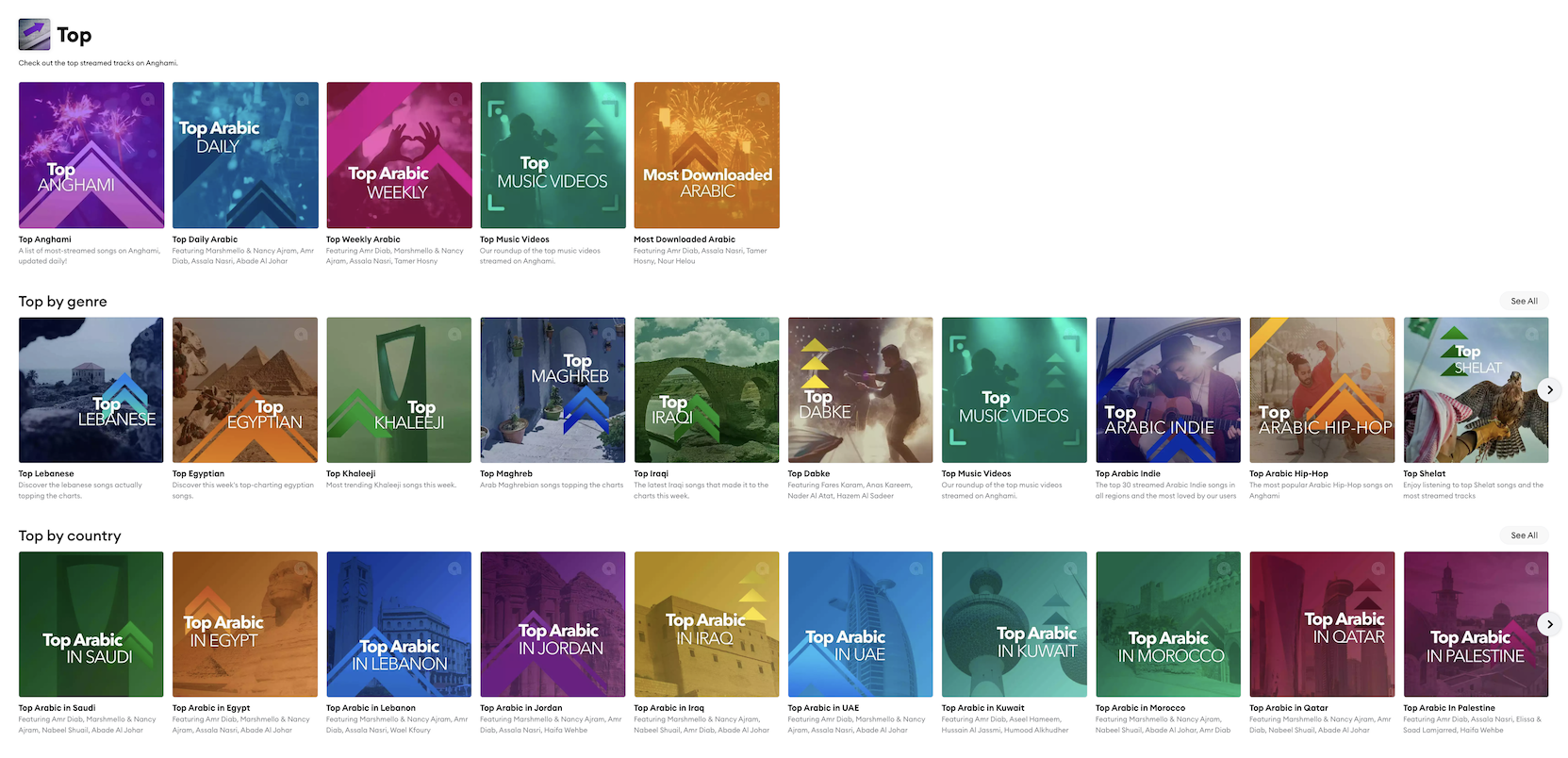Click the Top Arabic in Kuwait title link
The width and height of the screenshot is (1568, 758).
(982, 708)
